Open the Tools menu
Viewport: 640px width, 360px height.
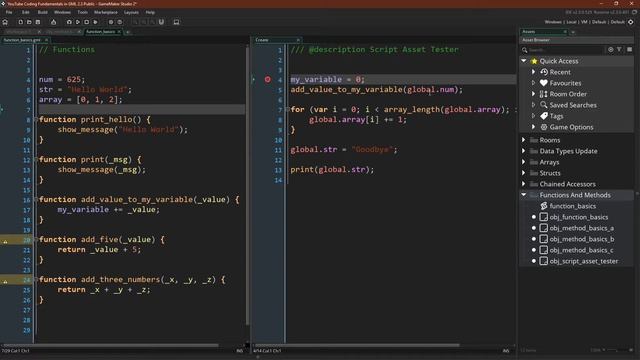[x=82, y=12]
